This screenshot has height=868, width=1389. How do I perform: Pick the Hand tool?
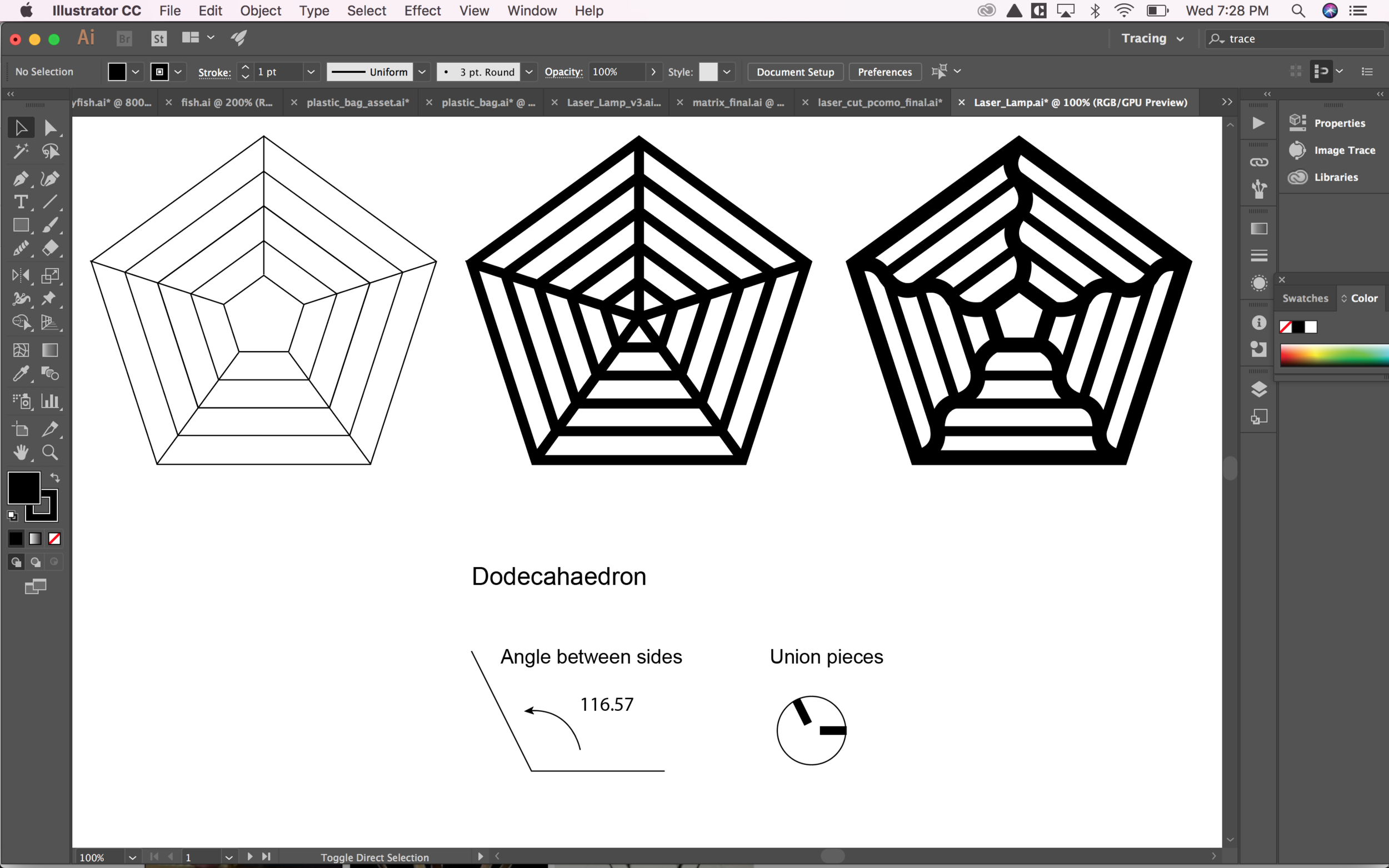[21, 453]
